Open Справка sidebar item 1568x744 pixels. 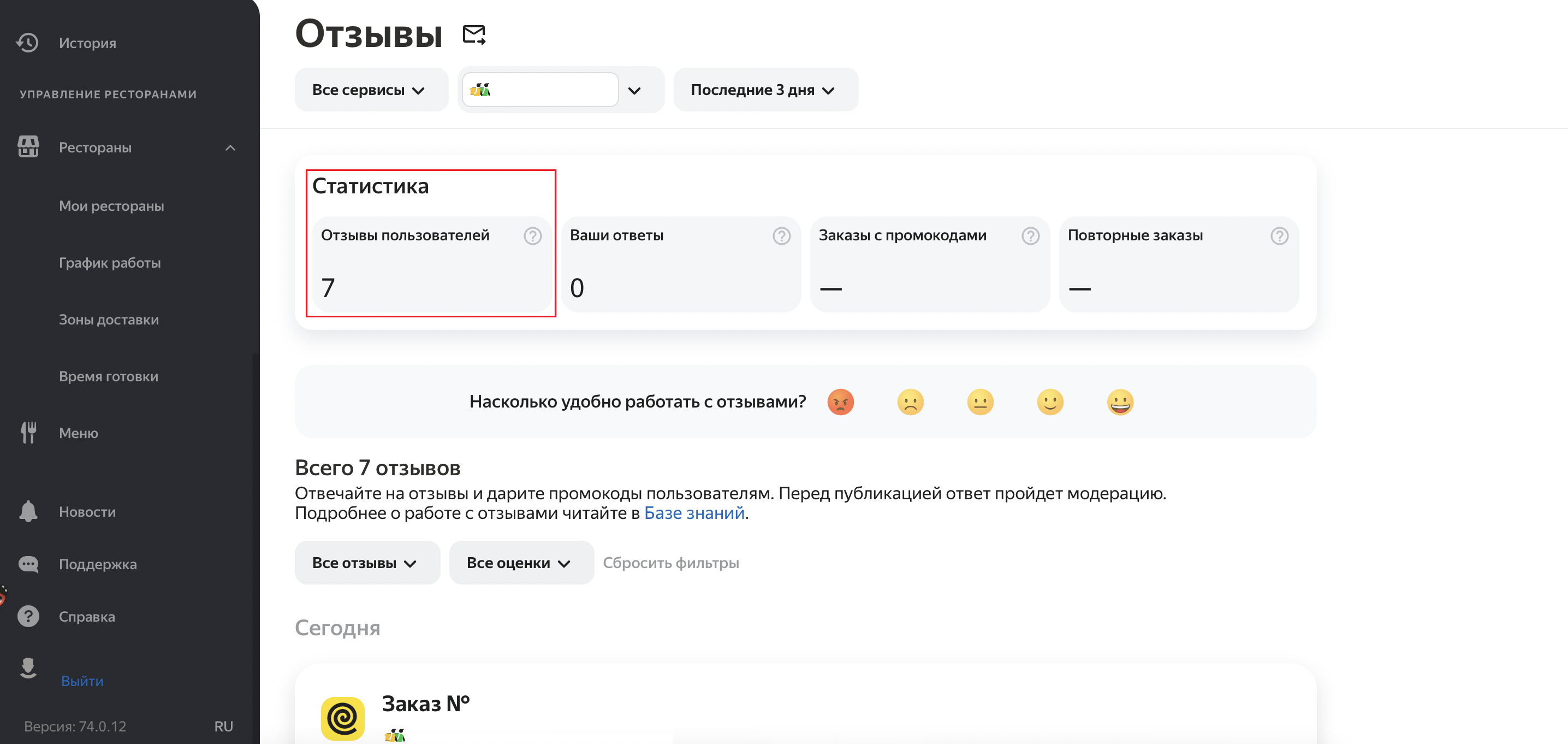(x=86, y=616)
